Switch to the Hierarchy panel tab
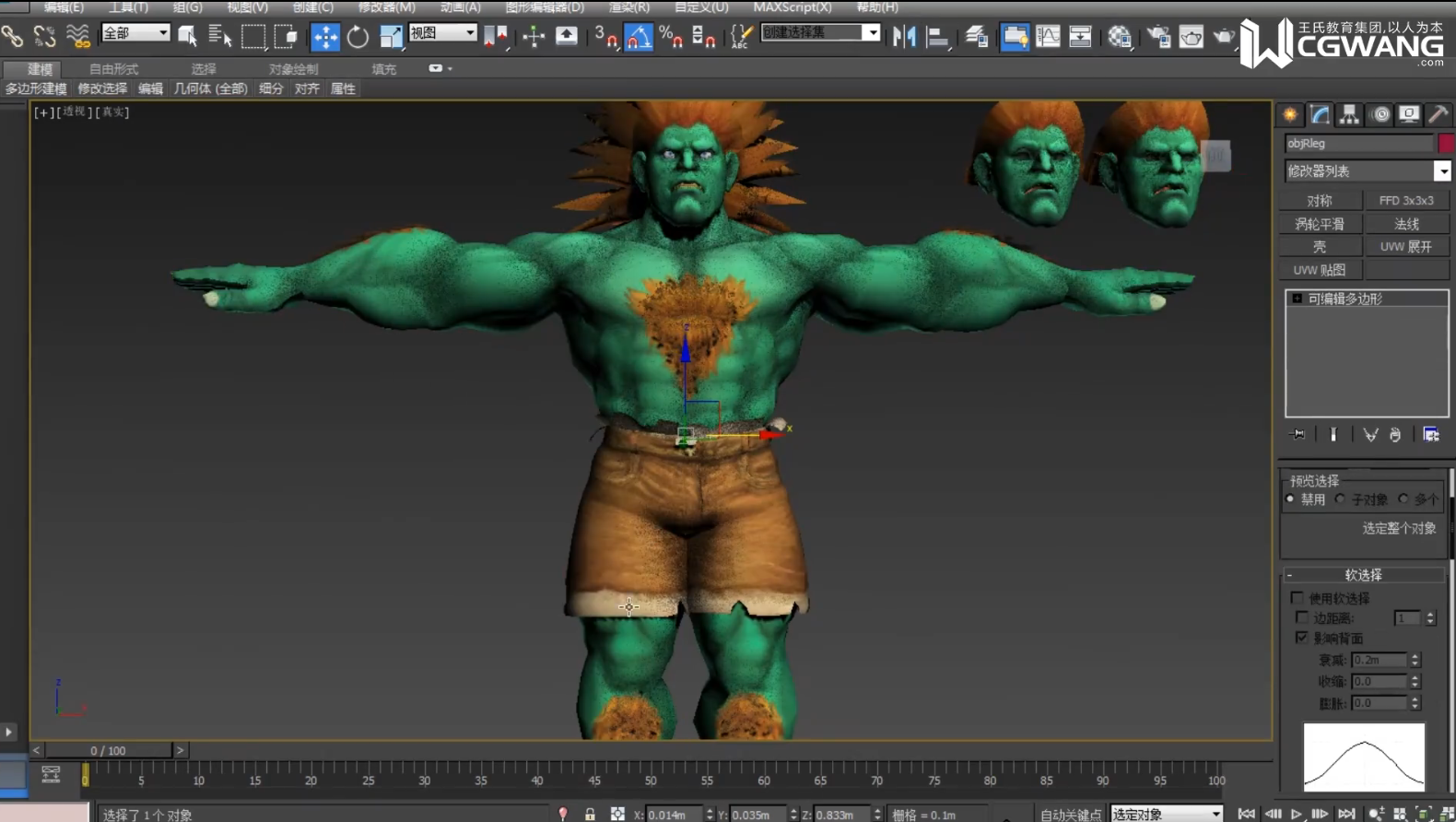1456x822 pixels. 1349,114
